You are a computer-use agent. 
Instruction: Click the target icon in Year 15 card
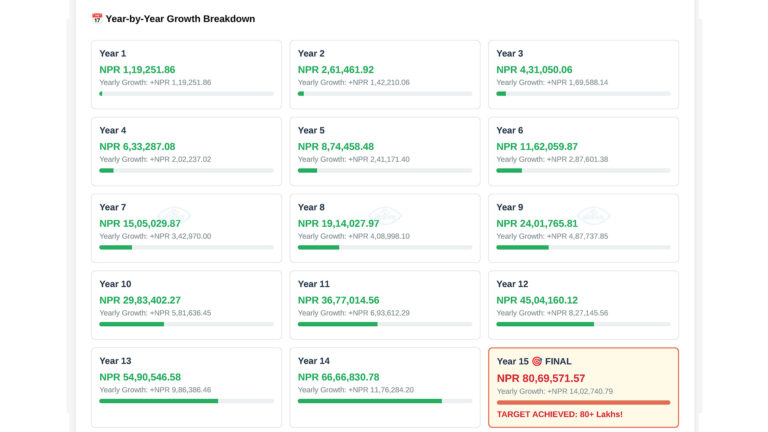pyautogui.click(x=536, y=361)
